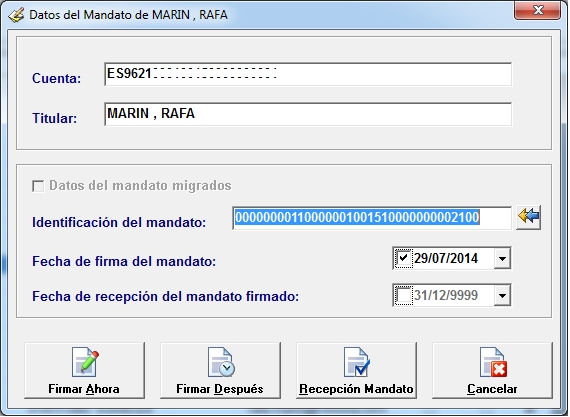Click the yellow-blue arrow icon beside mandate identification
570x417 pixels.
529,217
